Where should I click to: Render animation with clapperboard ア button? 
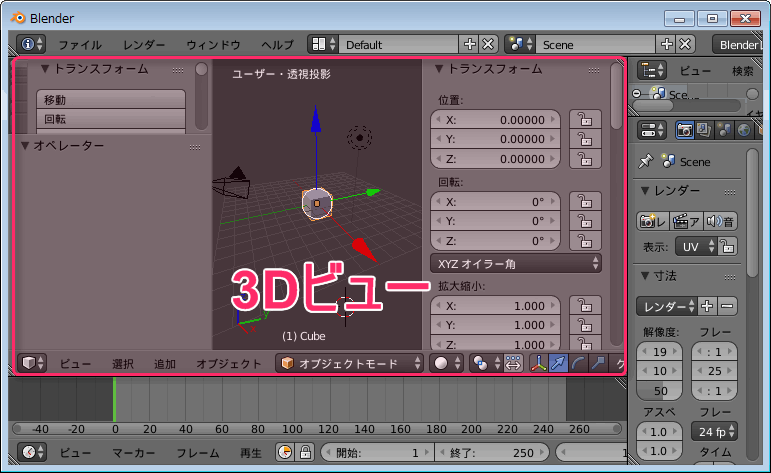tap(685, 221)
